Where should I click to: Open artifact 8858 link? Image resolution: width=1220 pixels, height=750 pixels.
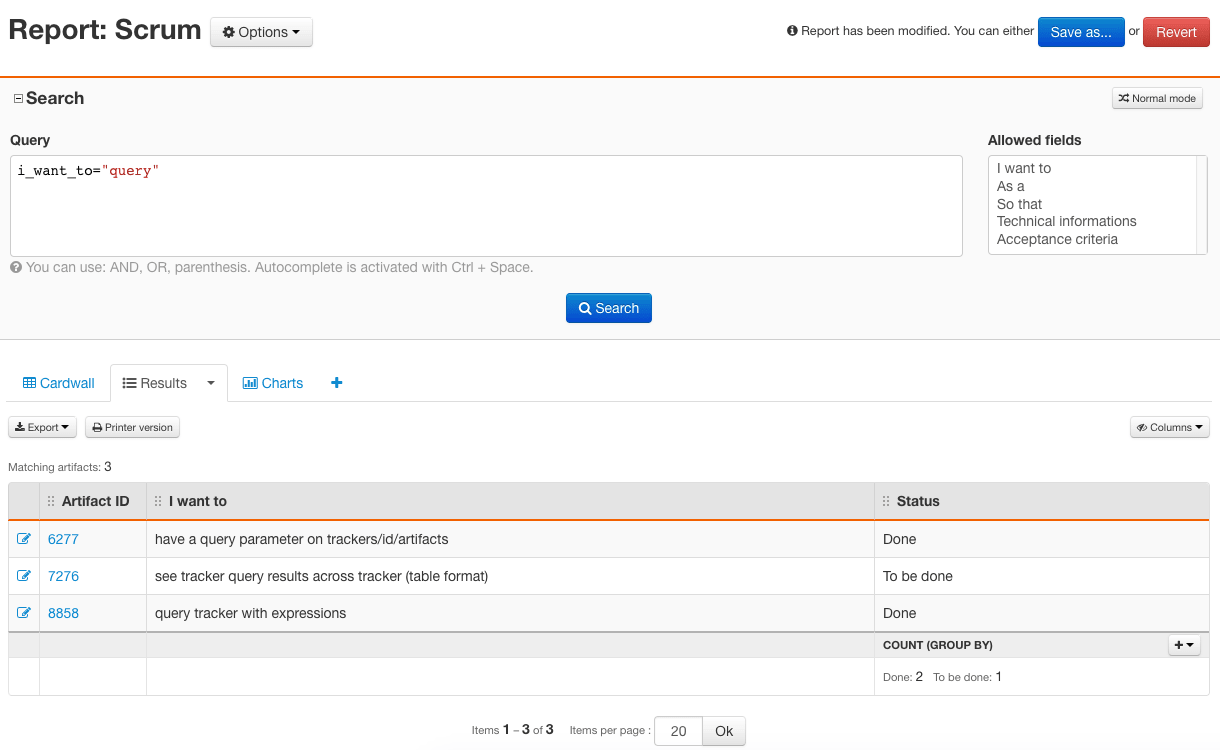pos(63,613)
